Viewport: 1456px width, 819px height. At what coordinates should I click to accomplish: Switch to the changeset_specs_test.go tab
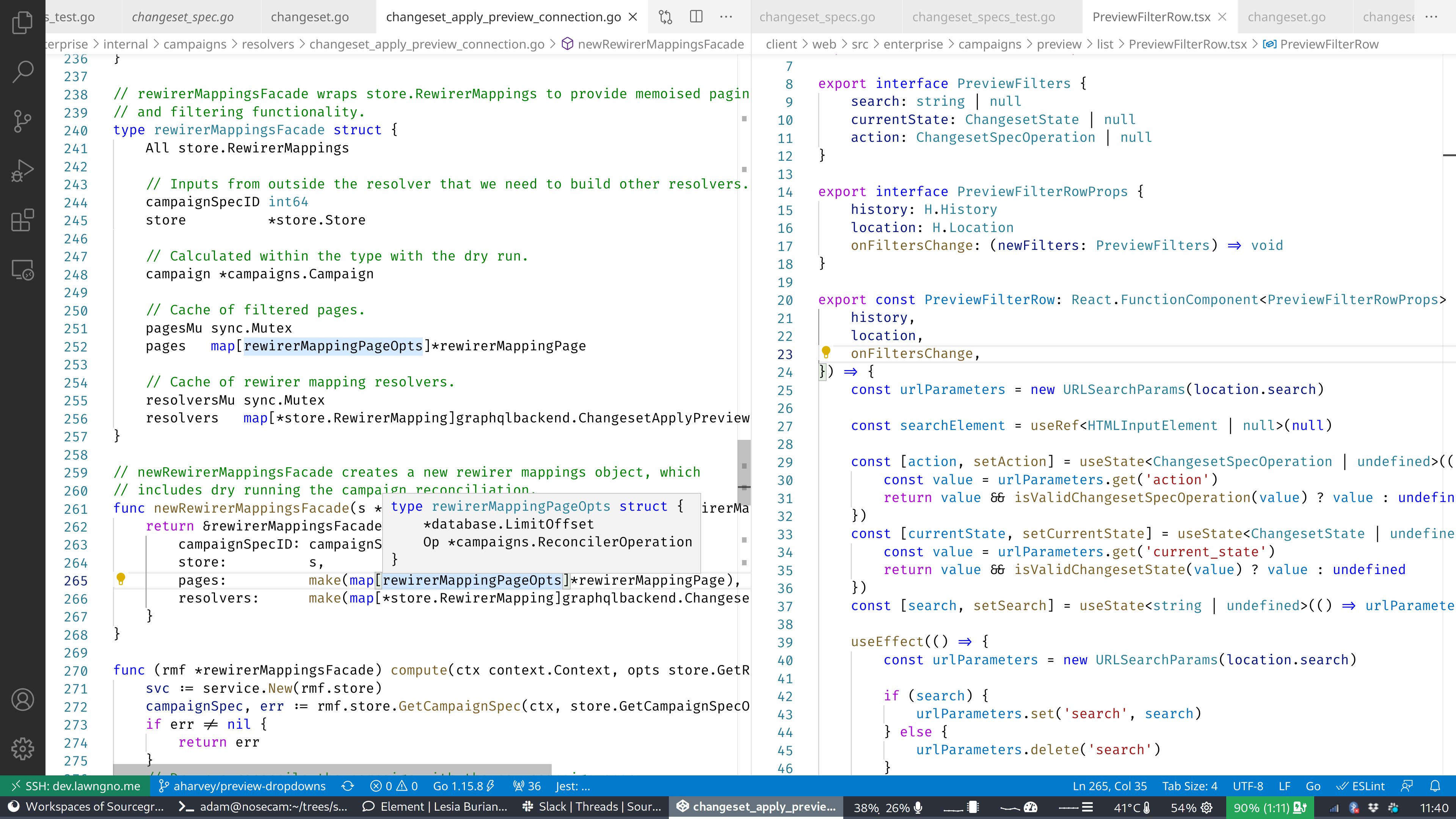tap(984, 17)
